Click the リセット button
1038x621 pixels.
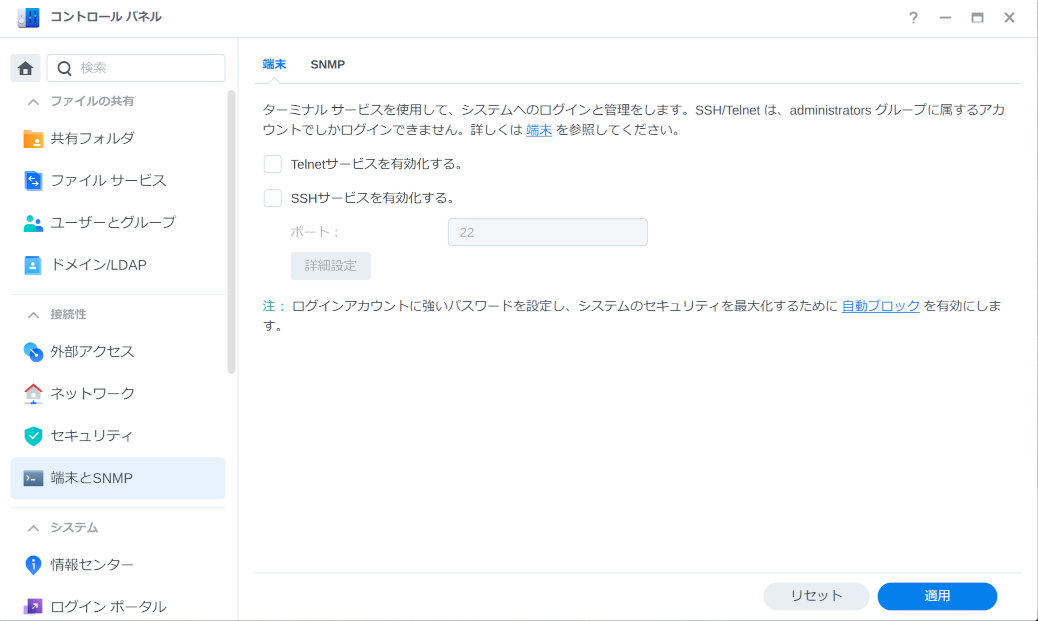click(x=816, y=596)
